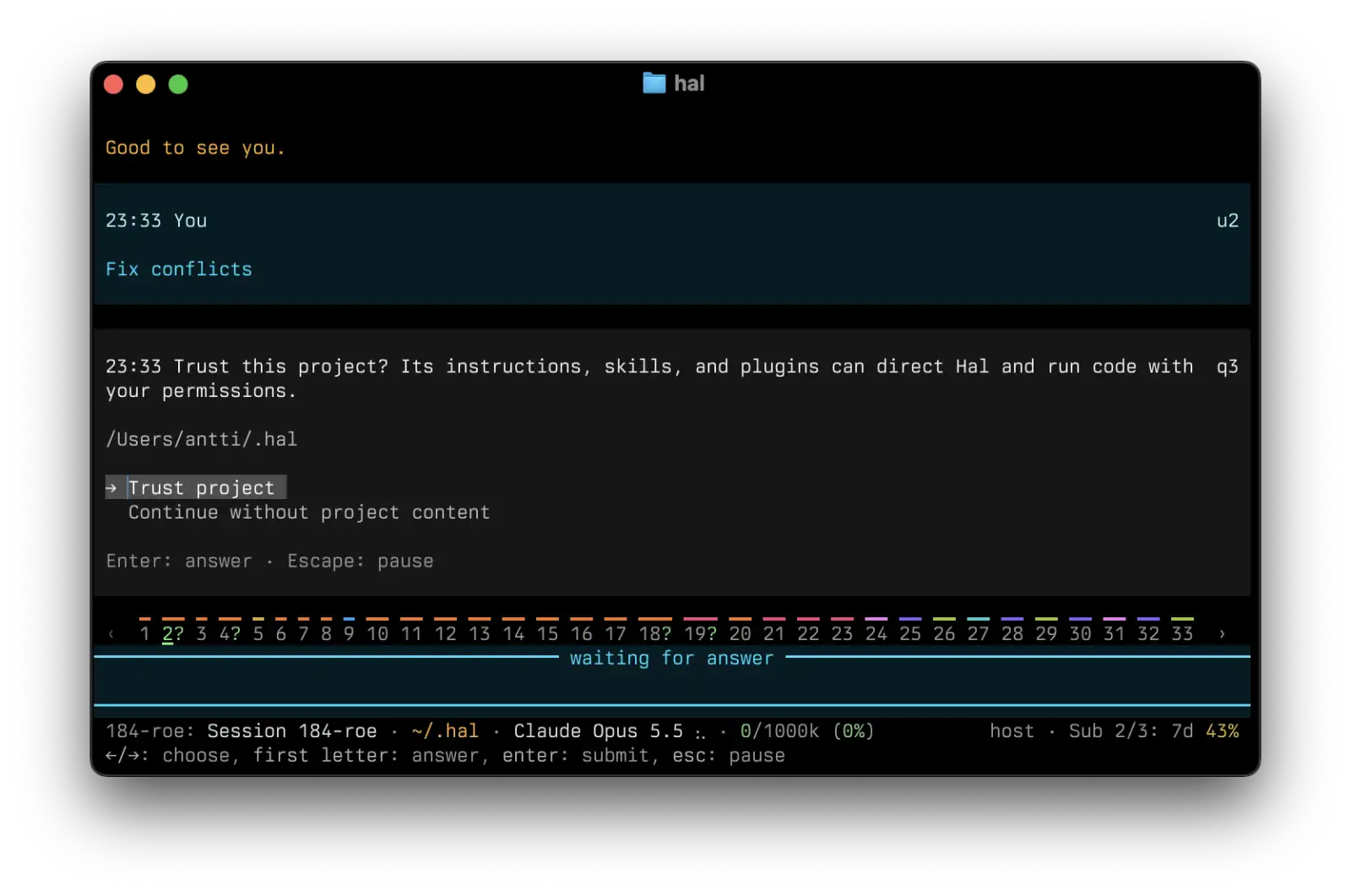Click the 'Enter: answer' hint

tap(178, 562)
